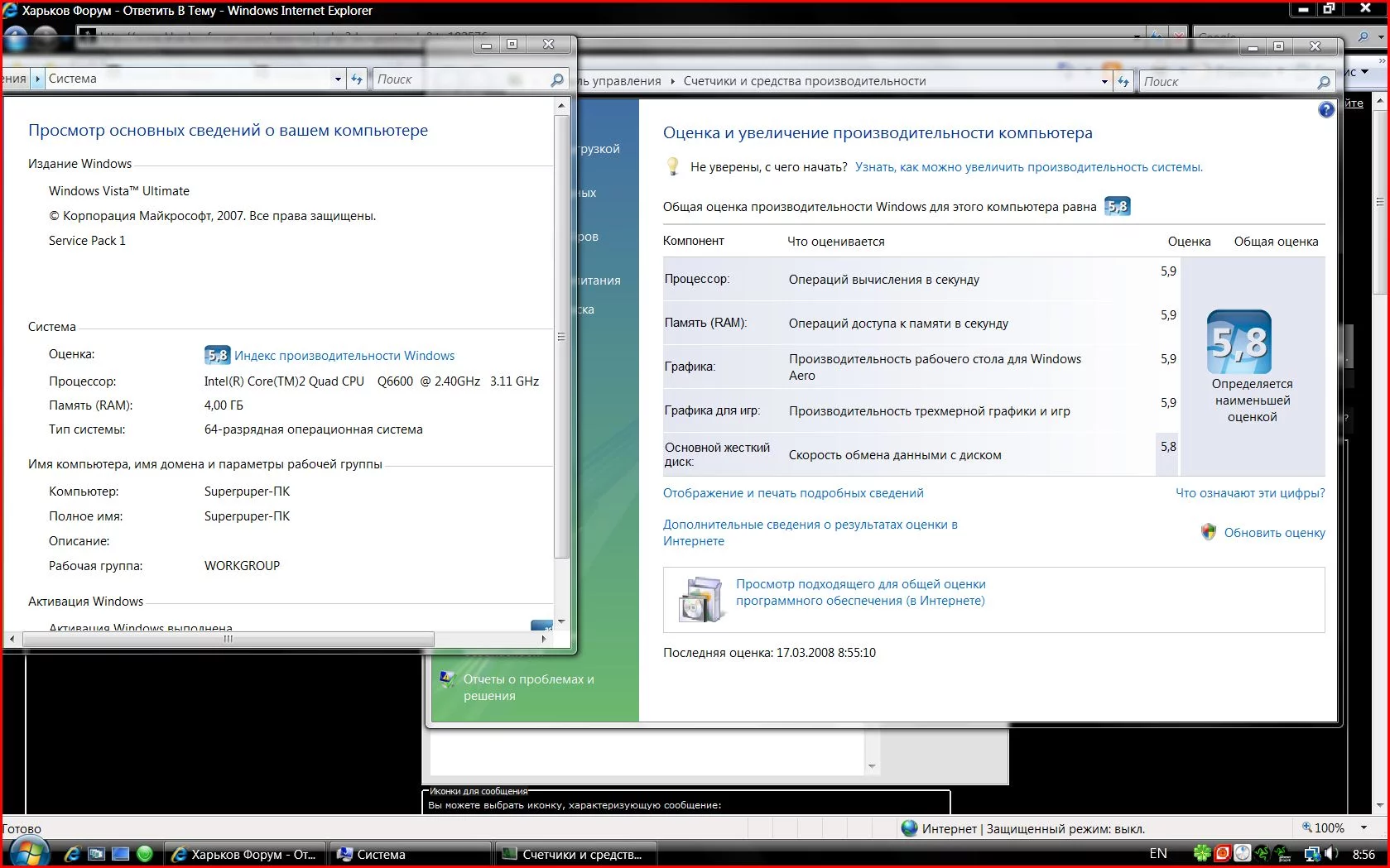Click the horizontal scrollbar in Система window
This screenshot has width=1390, height=868.
[228, 639]
